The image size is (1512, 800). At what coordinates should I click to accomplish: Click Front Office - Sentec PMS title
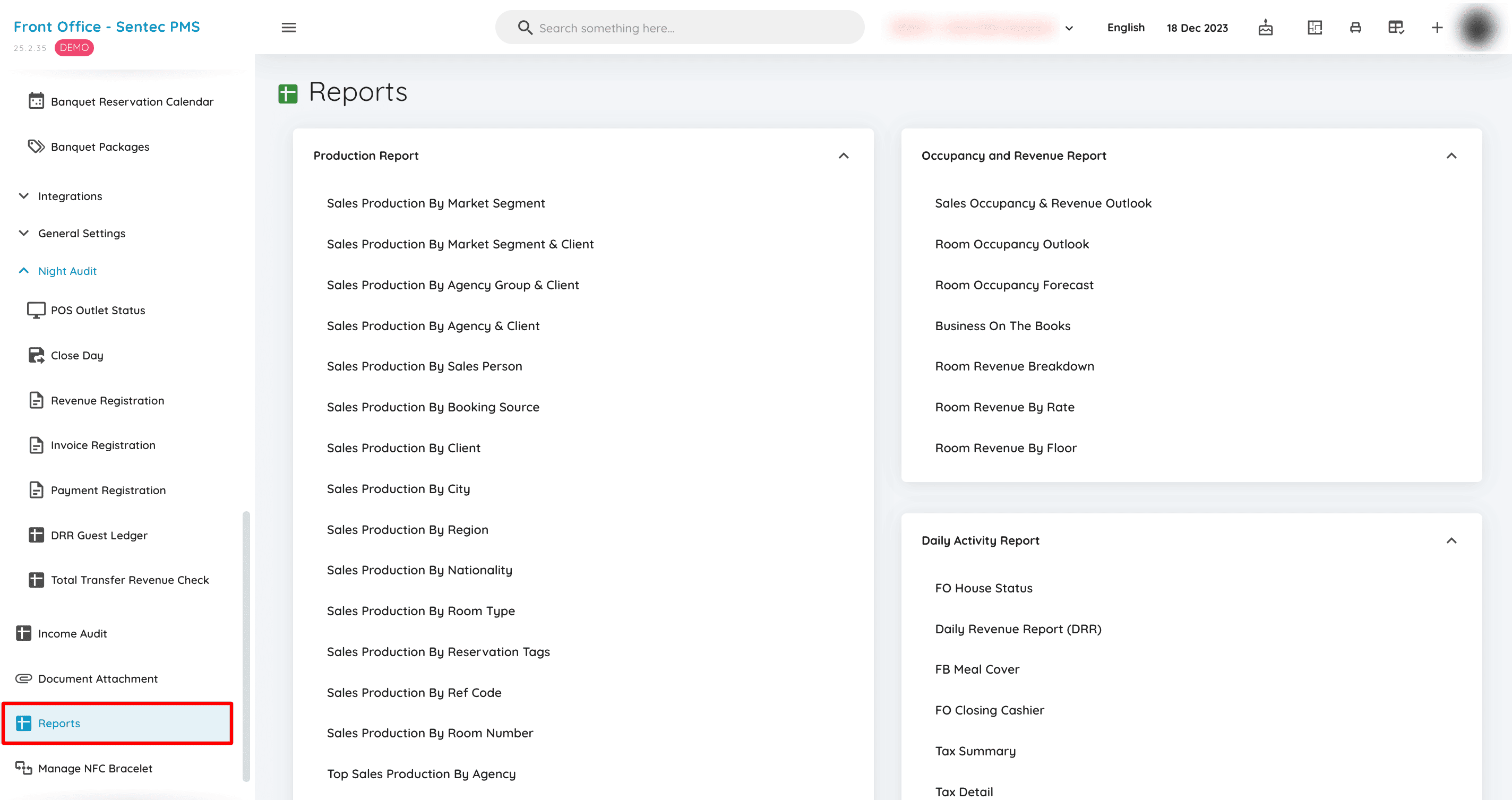(x=106, y=27)
